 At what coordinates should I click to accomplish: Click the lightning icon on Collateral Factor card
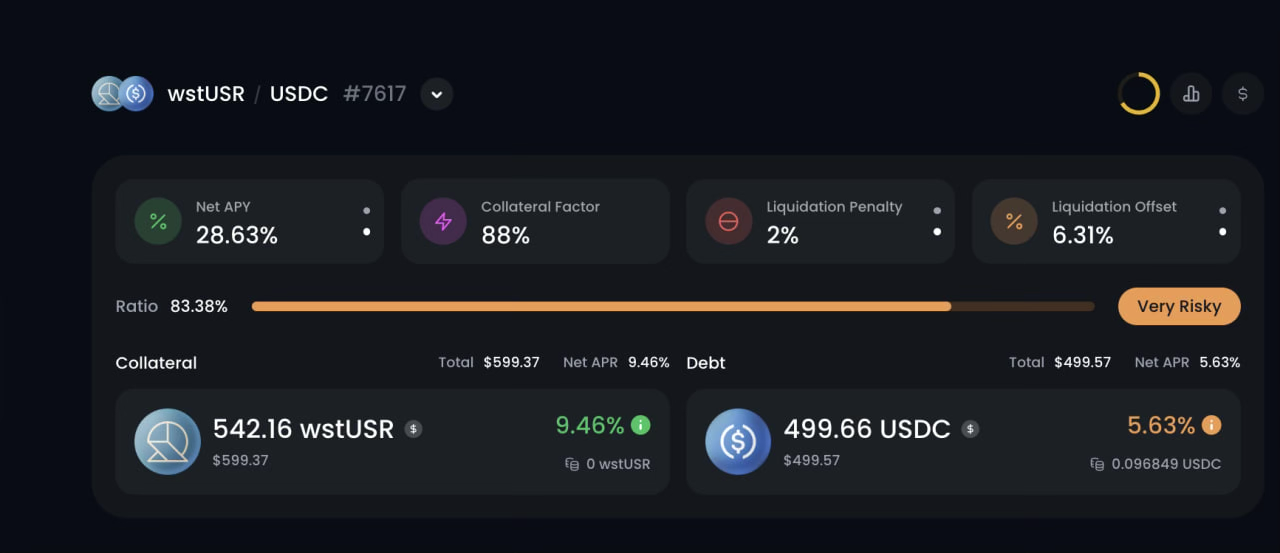[x=443, y=221]
